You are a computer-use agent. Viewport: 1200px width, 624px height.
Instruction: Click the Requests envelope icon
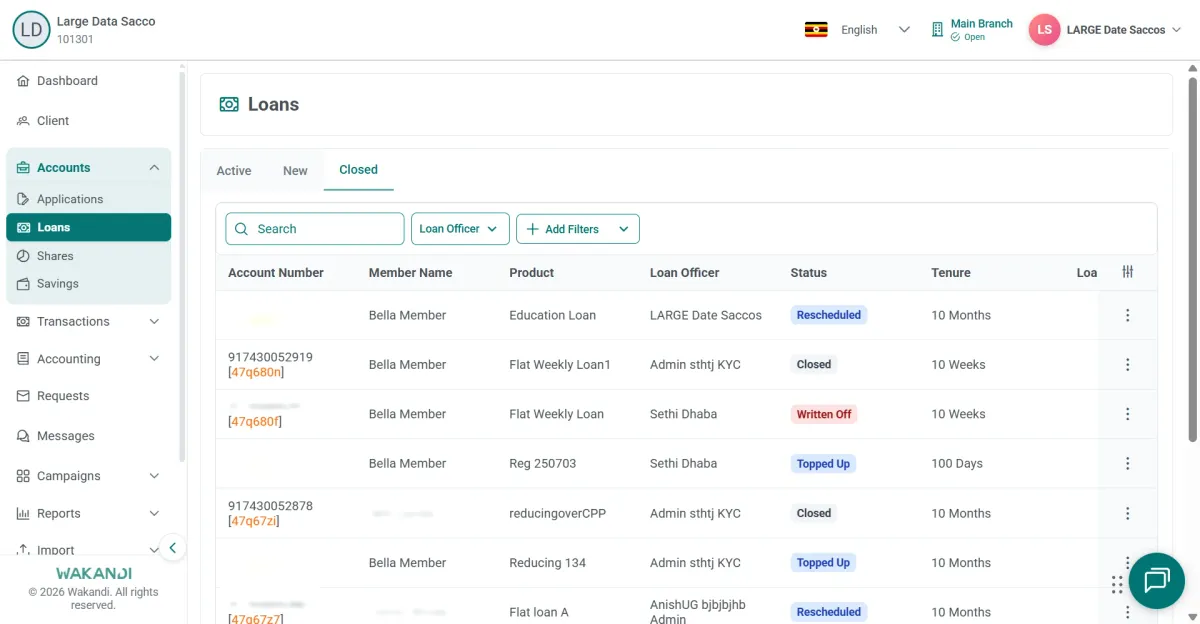click(23, 396)
